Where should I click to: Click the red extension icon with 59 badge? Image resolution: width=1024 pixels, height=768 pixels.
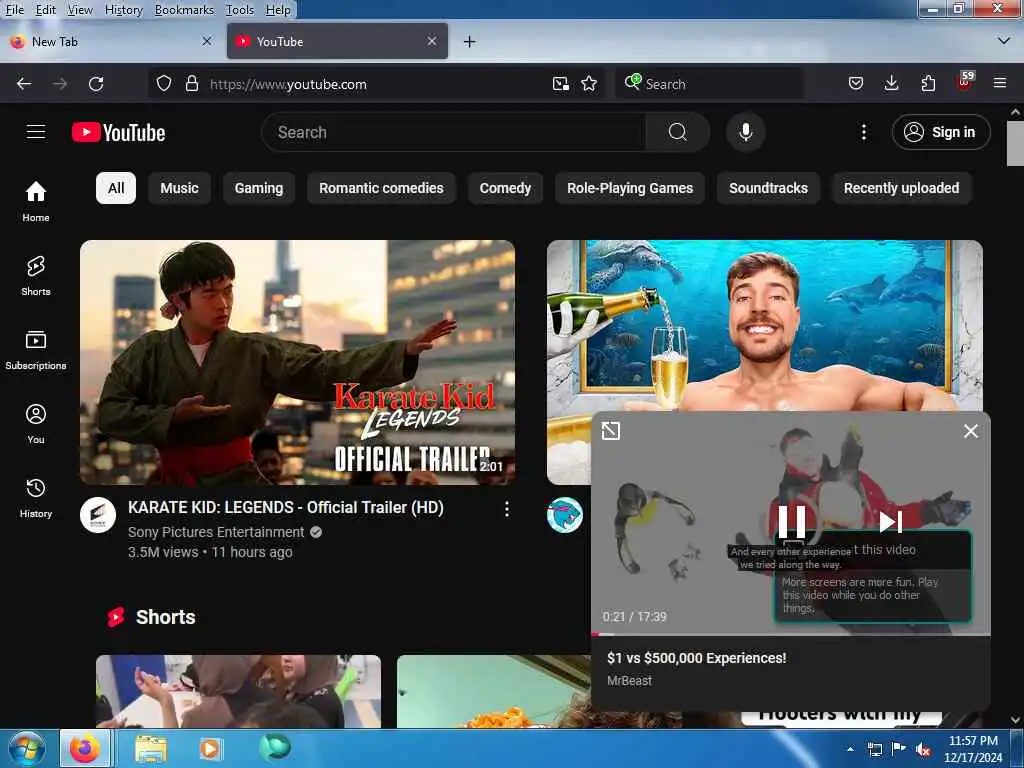click(964, 82)
